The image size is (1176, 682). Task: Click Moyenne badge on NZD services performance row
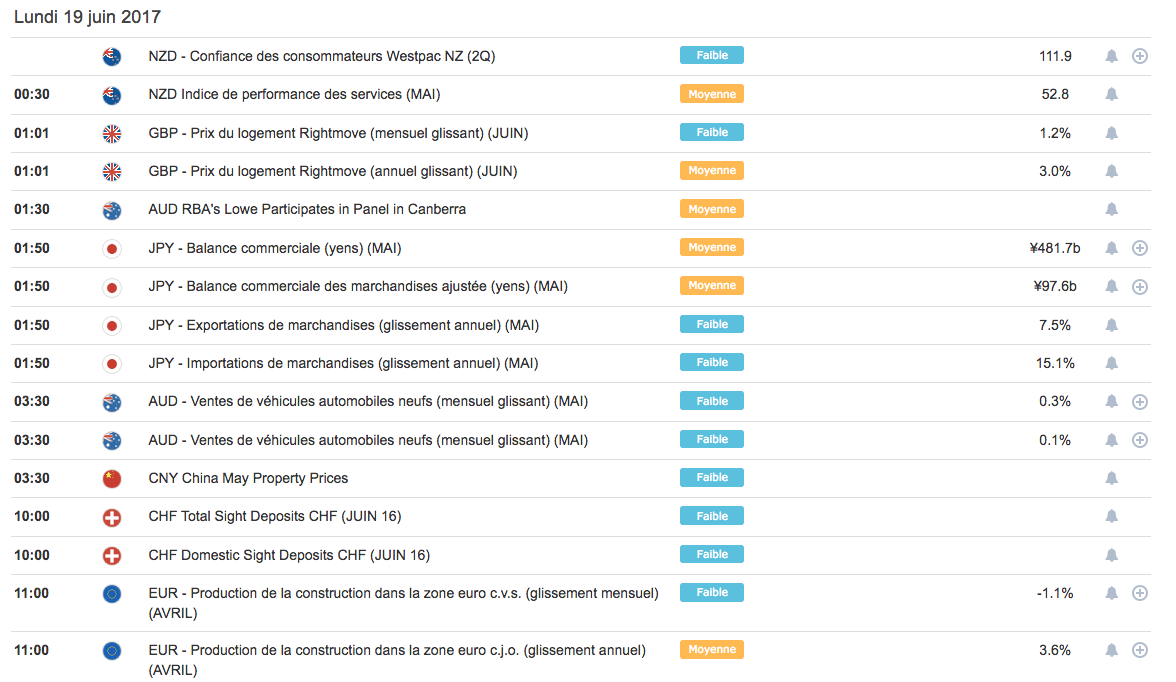[x=712, y=94]
